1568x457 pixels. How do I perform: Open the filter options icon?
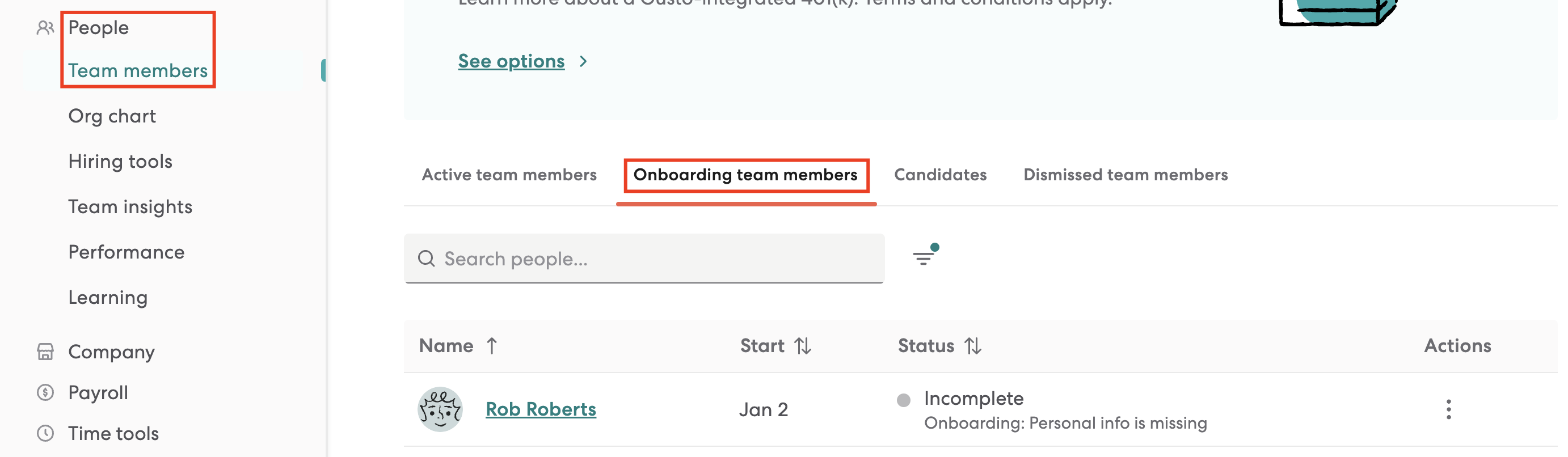pyautogui.click(x=924, y=257)
